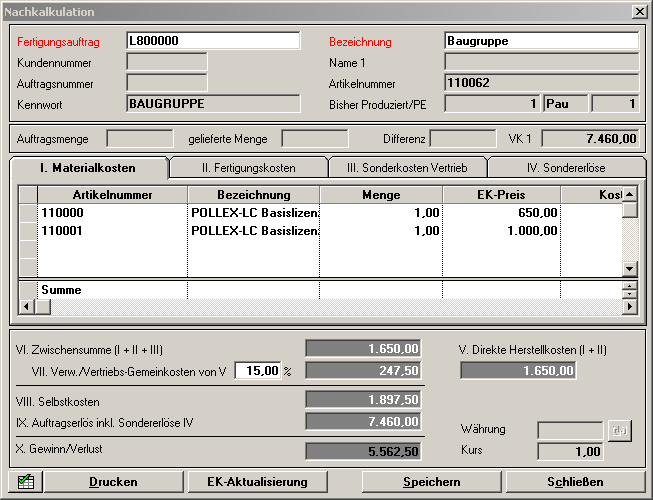Click the EK-Preis column header
The height and width of the screenshot is (500, 653).
pos(500,194)
